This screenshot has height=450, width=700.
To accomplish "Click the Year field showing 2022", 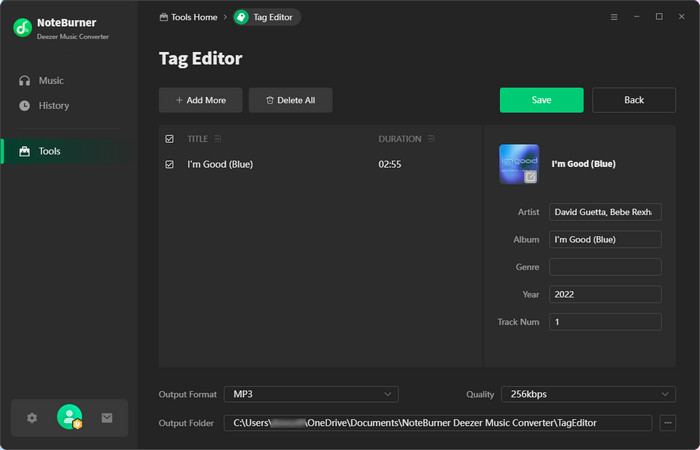I will 605,294.
